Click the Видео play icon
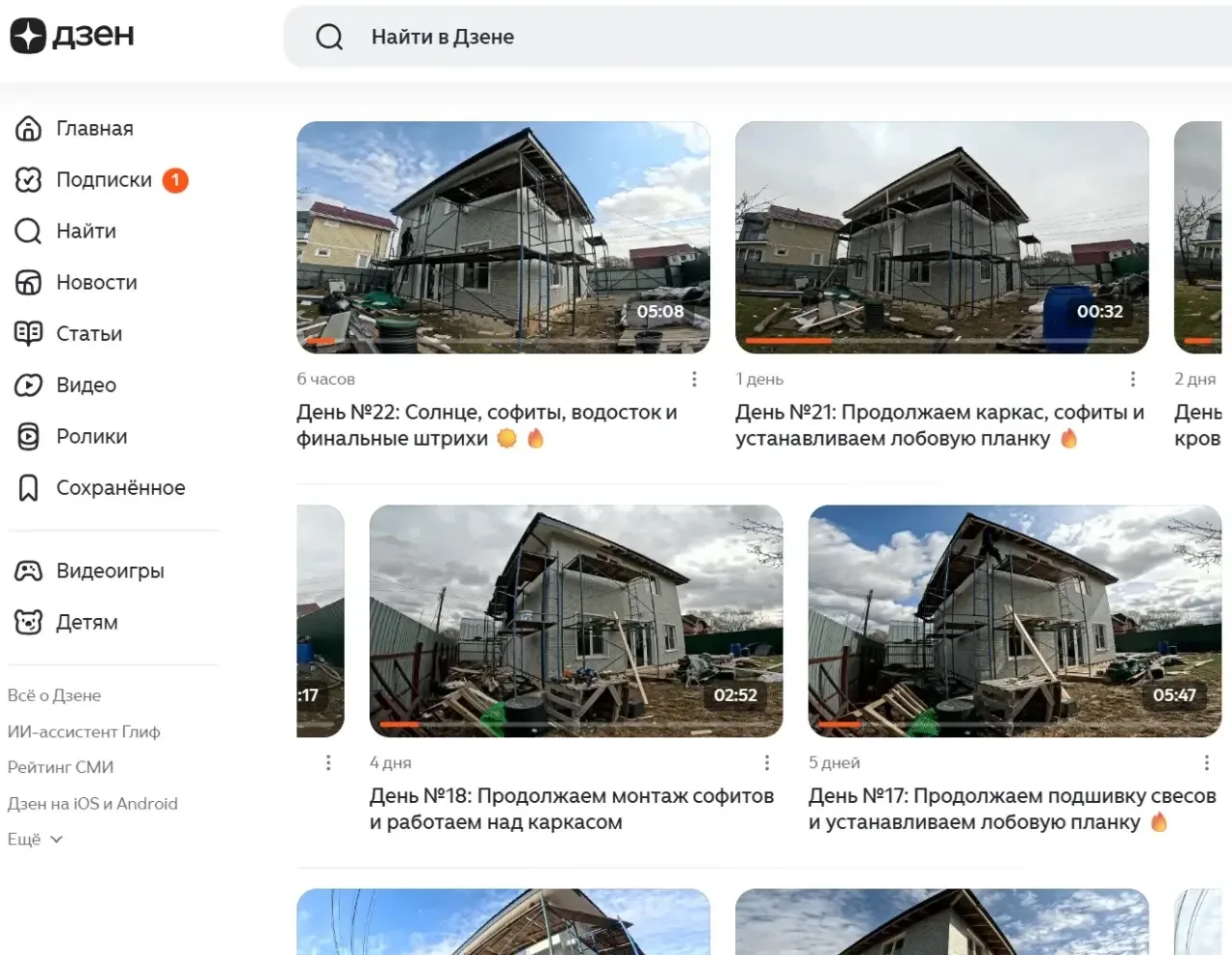This screenshot has width=1232, height=955. point(29,385)
